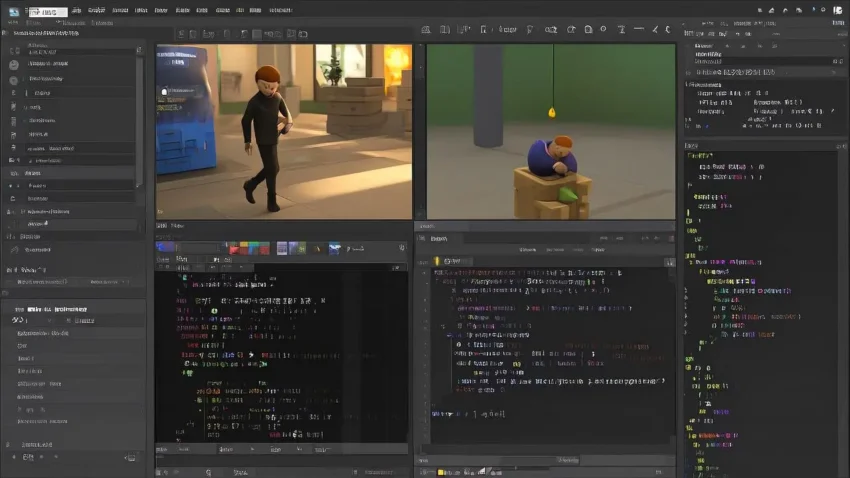
Task: Click the application logo in the top-left corner
Action: pos(14,11)
